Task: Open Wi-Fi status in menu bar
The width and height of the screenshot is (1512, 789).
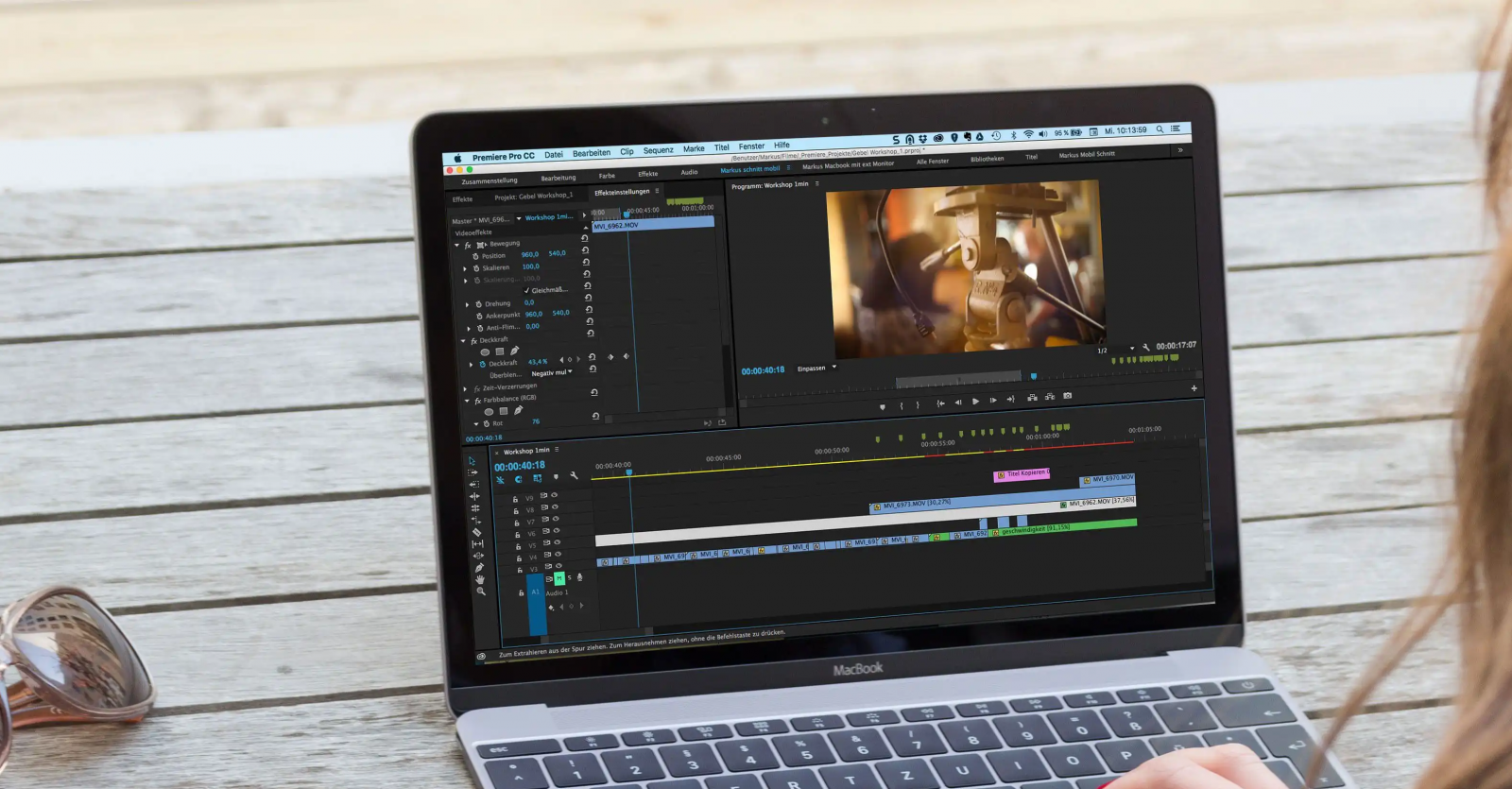Action: (1028, 134)
